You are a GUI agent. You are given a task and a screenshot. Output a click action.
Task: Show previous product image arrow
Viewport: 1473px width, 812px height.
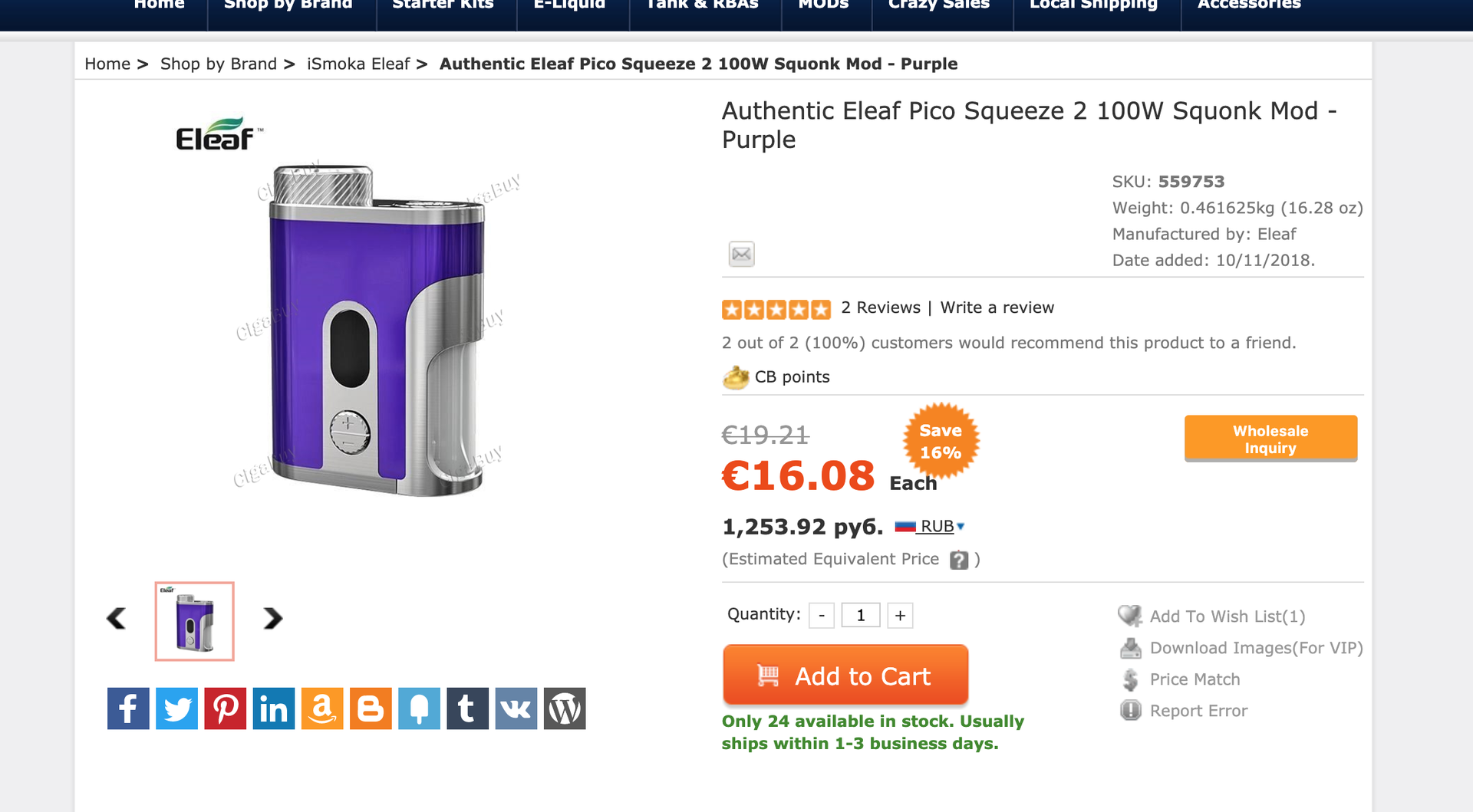(117, 619)
